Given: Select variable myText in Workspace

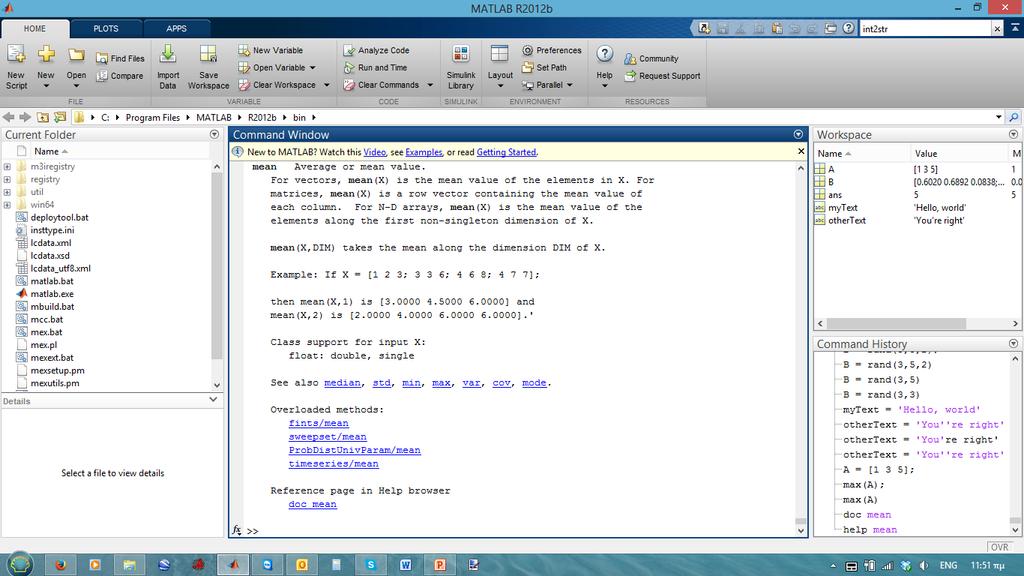Looking at the screenshot, I should [842, 208].
